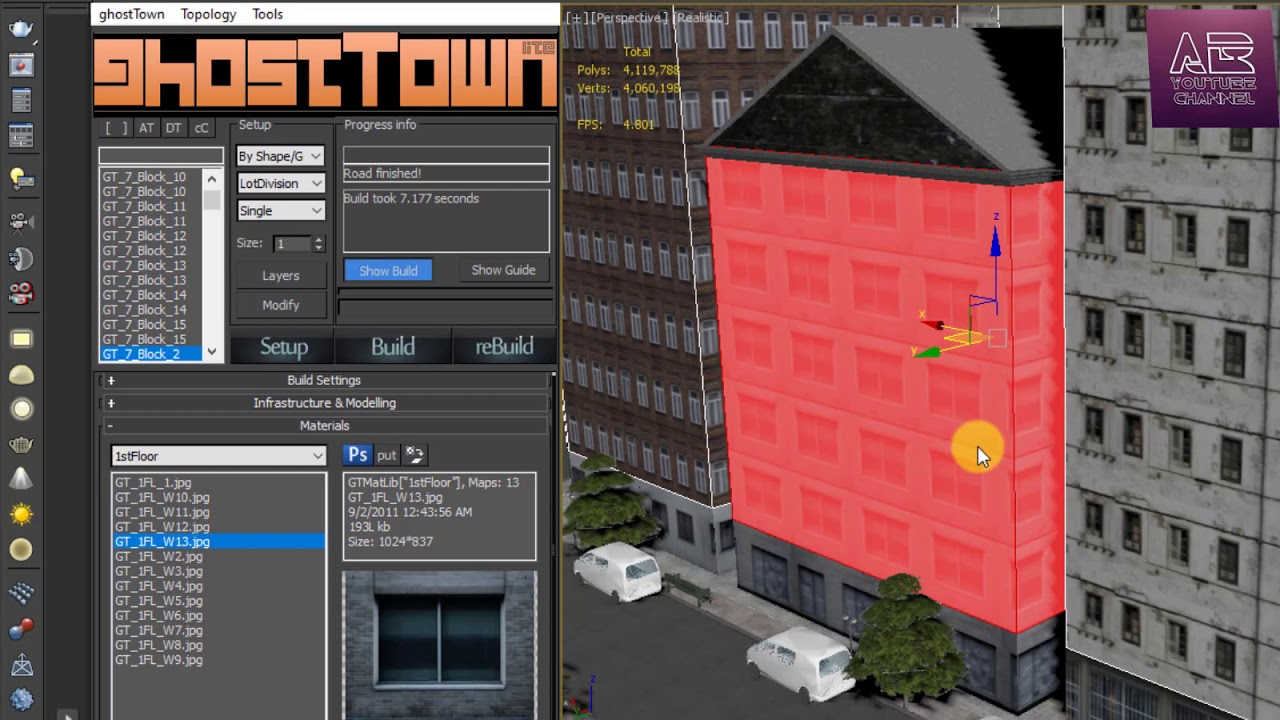Viewport: 1280px width, 720px height.
Task: Open the Tools menu
Action: tap(267, 14)
